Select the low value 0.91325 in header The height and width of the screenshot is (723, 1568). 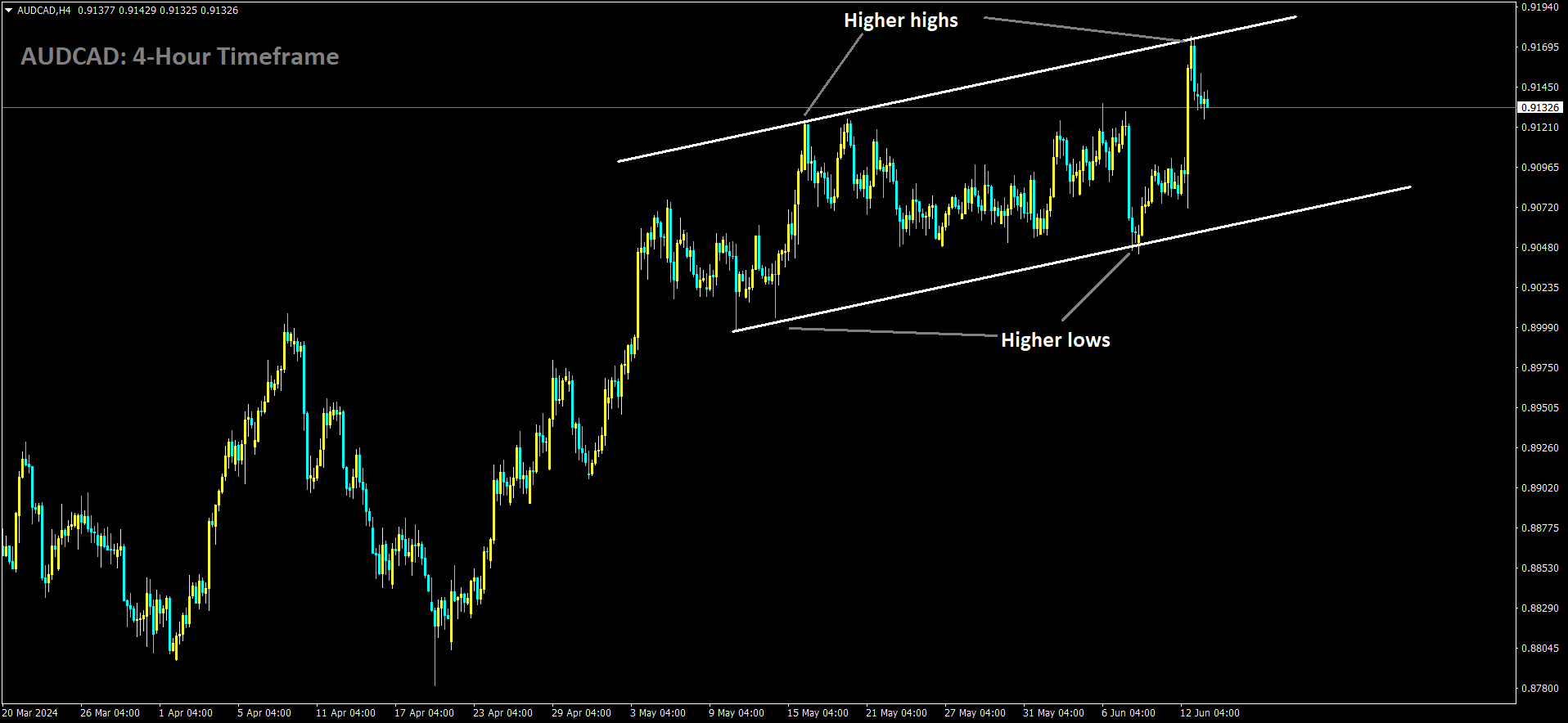point(178,11)
